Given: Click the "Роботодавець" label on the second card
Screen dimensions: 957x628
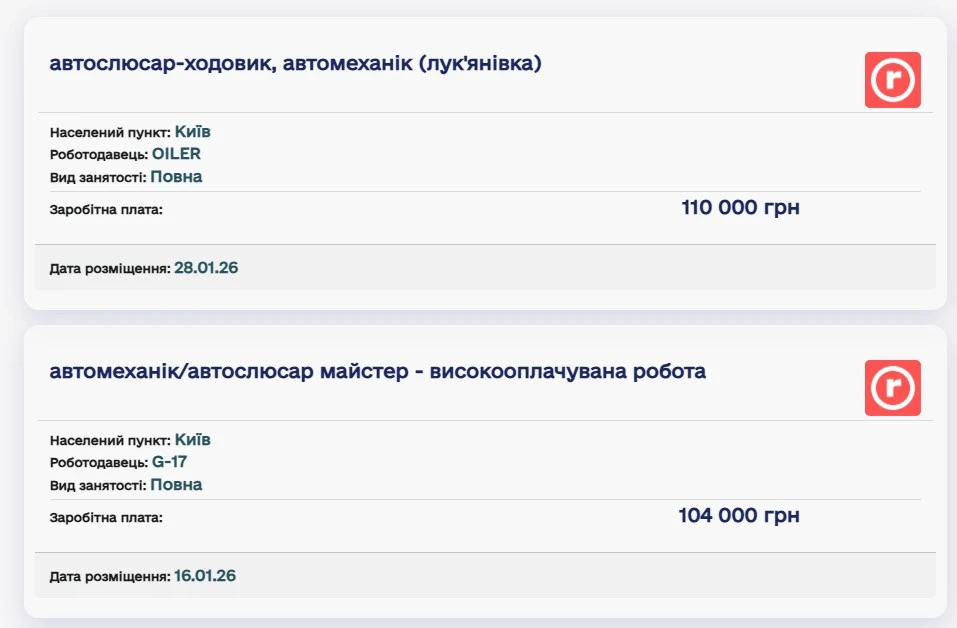Looking at the screenshot, I should pyautogui.click(x=98, y=462).
